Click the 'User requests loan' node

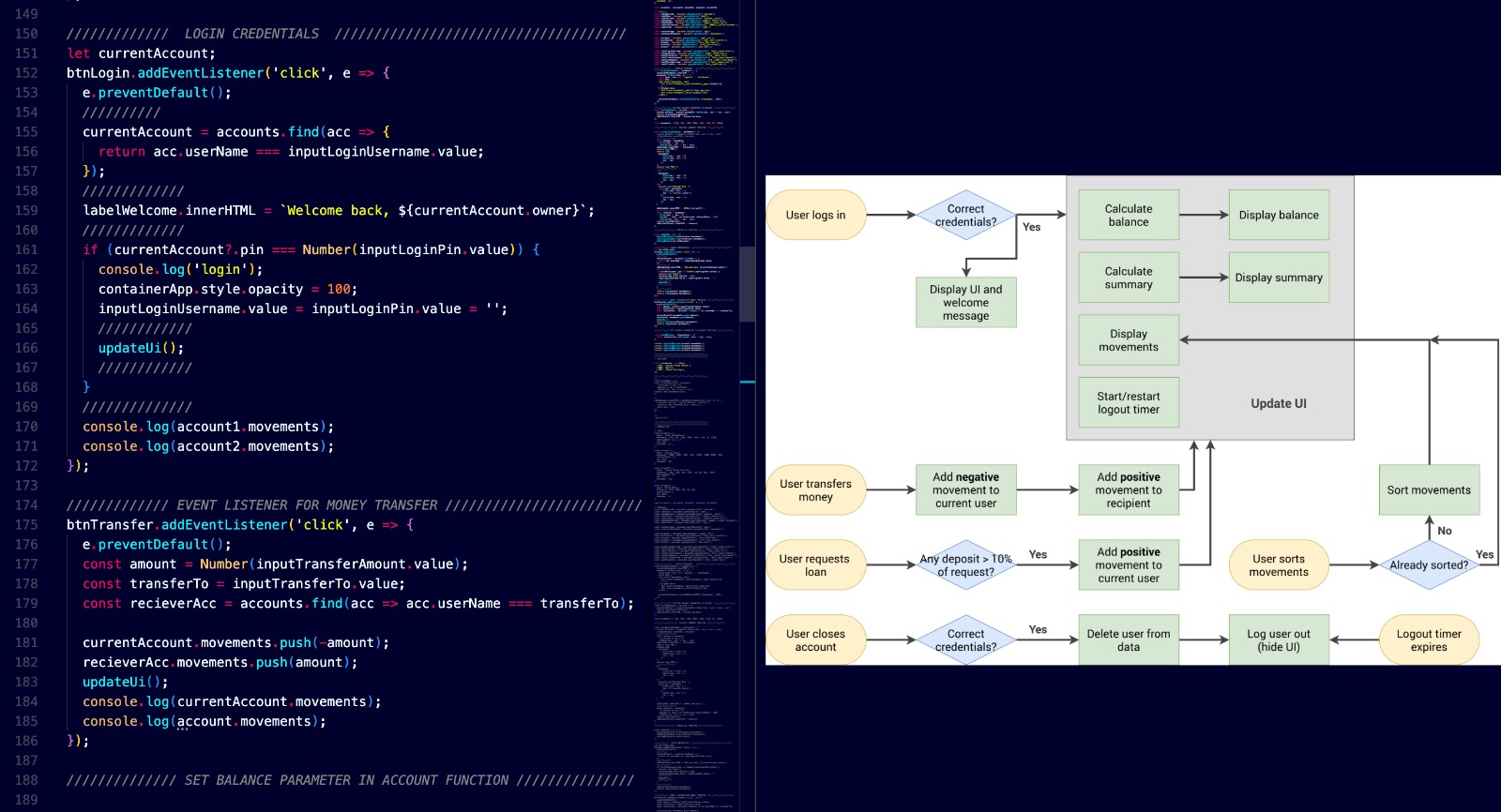pyautogui.click(x=815, y=565)
